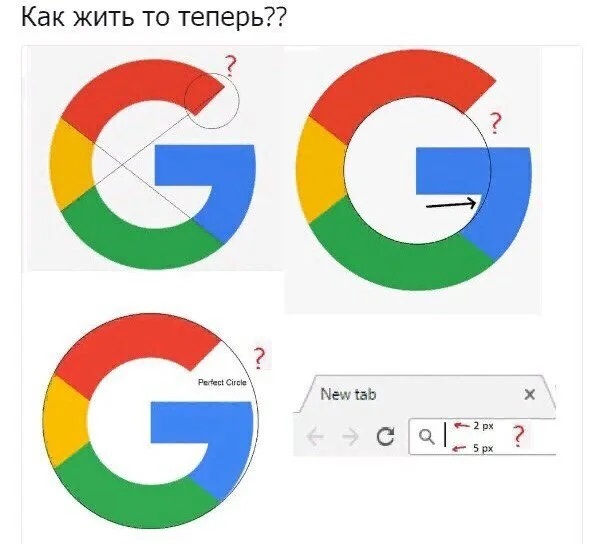Screen dimensions: 603x544
Task: Click question mark beside top-right logo
Action: [x=495, y=123]
